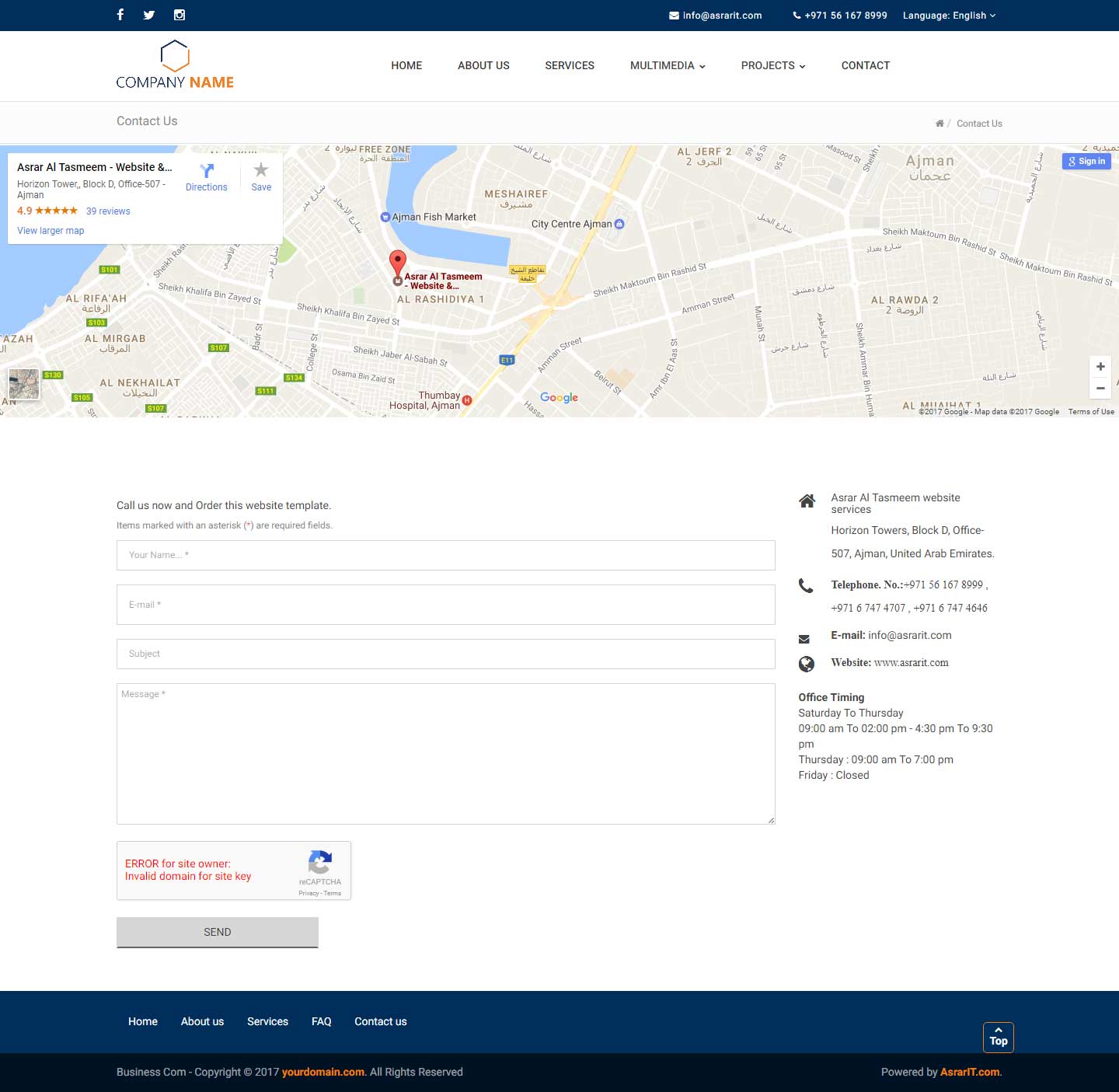The height and width of the screenshot is (1092, 1119).
Task: Zoom out on the map
Action: [1100, 388]
